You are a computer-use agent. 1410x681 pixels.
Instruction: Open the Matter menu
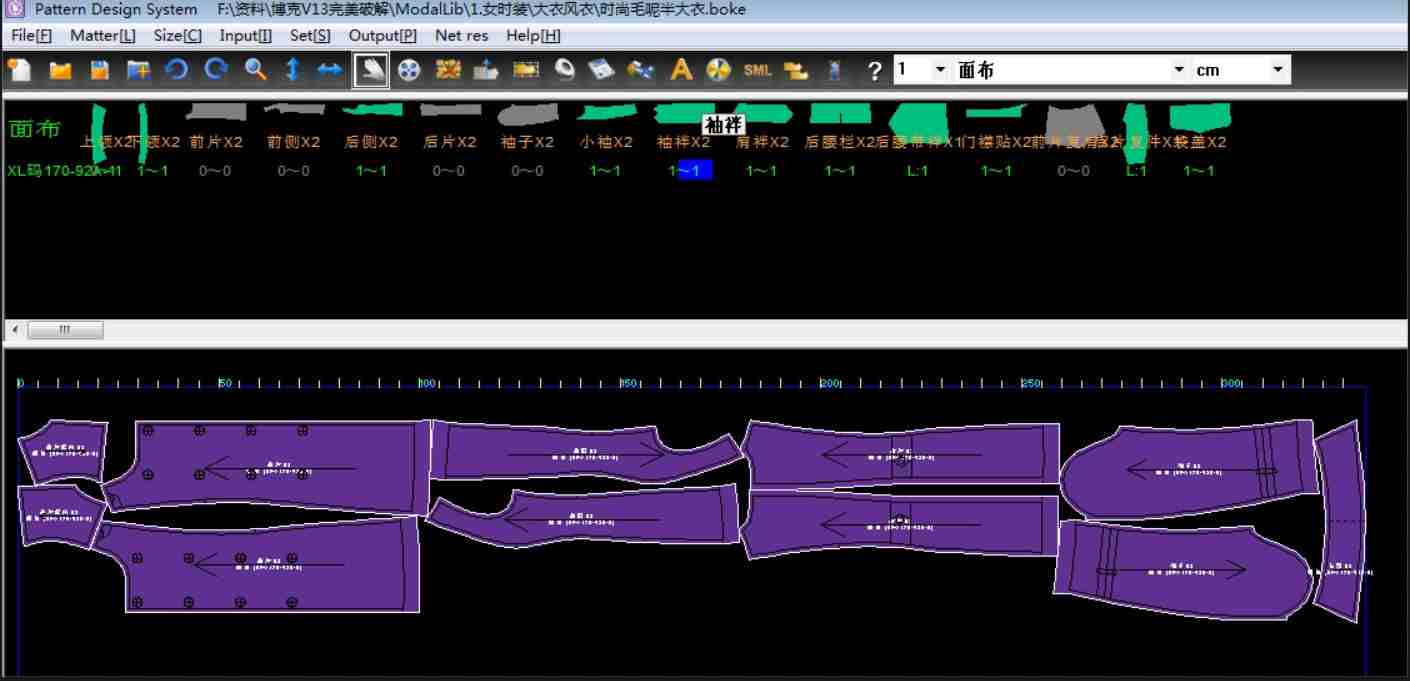pos(103,35)
